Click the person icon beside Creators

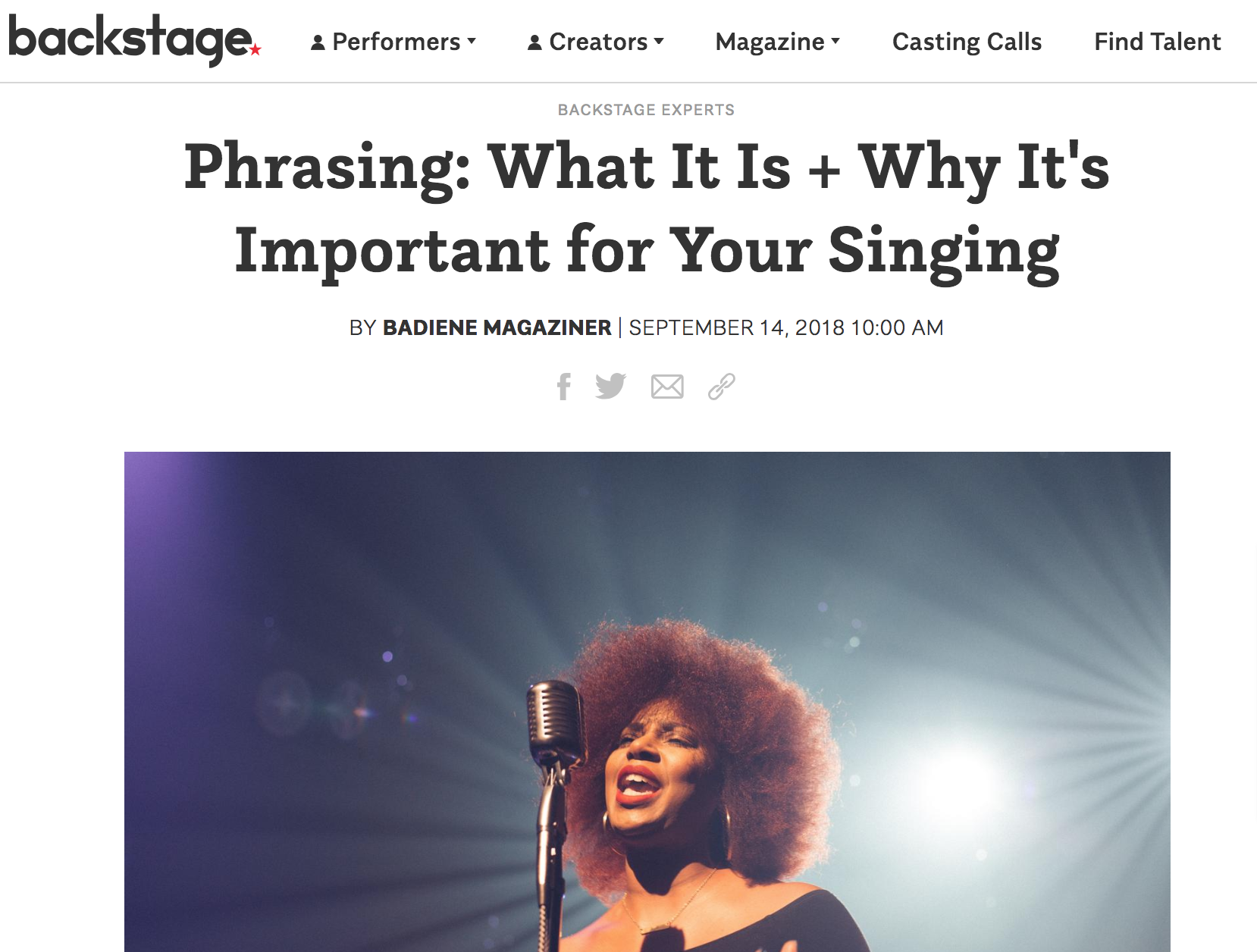[x=534, y=42]
